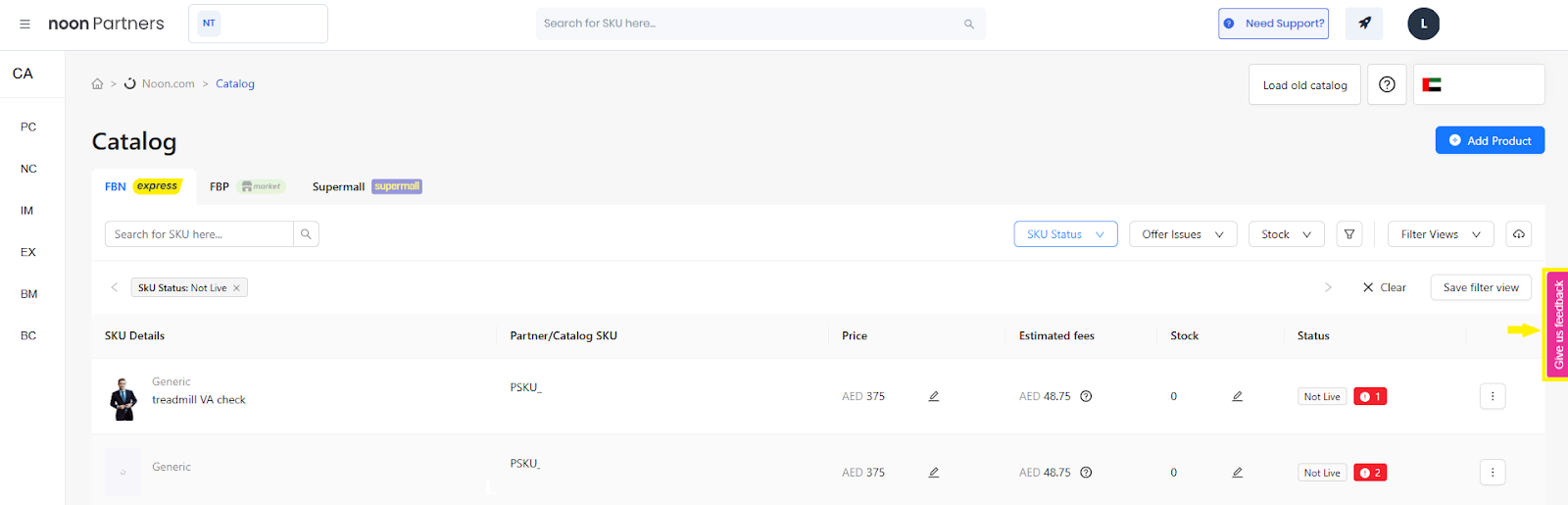1568x505 pixels.
Task: Open more options for second Generic row
Action: point(1493,473)
